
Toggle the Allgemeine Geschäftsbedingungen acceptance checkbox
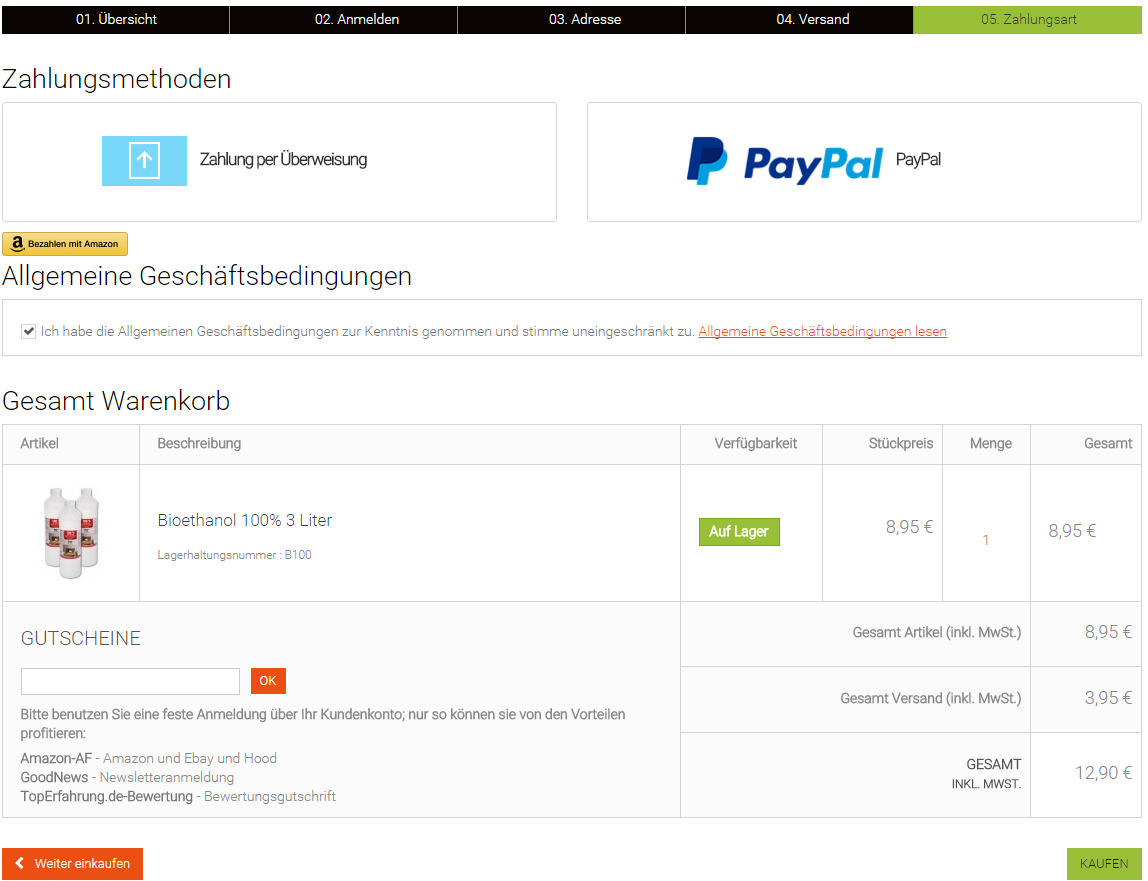point(29,331)
